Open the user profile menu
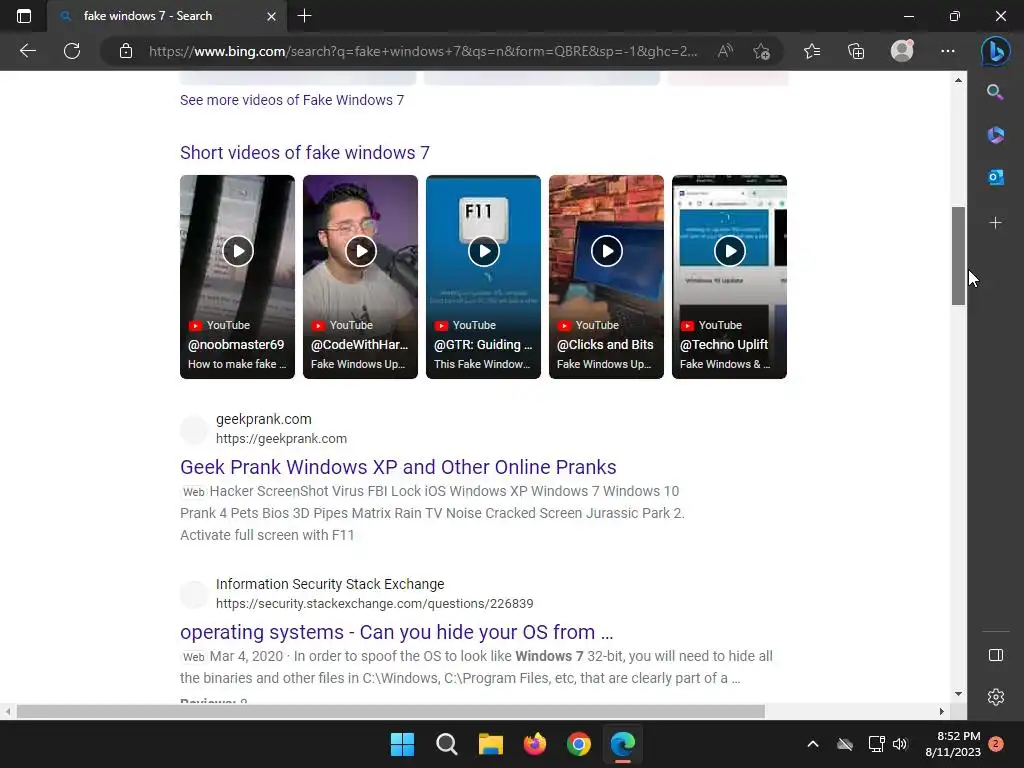This screenshot has height=768, width=1024. tap(902, 51)
